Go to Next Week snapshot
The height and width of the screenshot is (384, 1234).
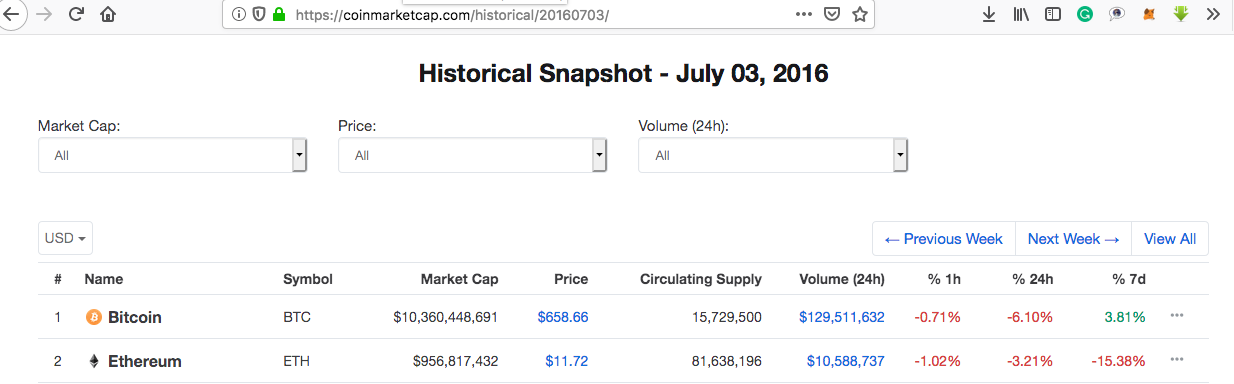[1073, 239]
